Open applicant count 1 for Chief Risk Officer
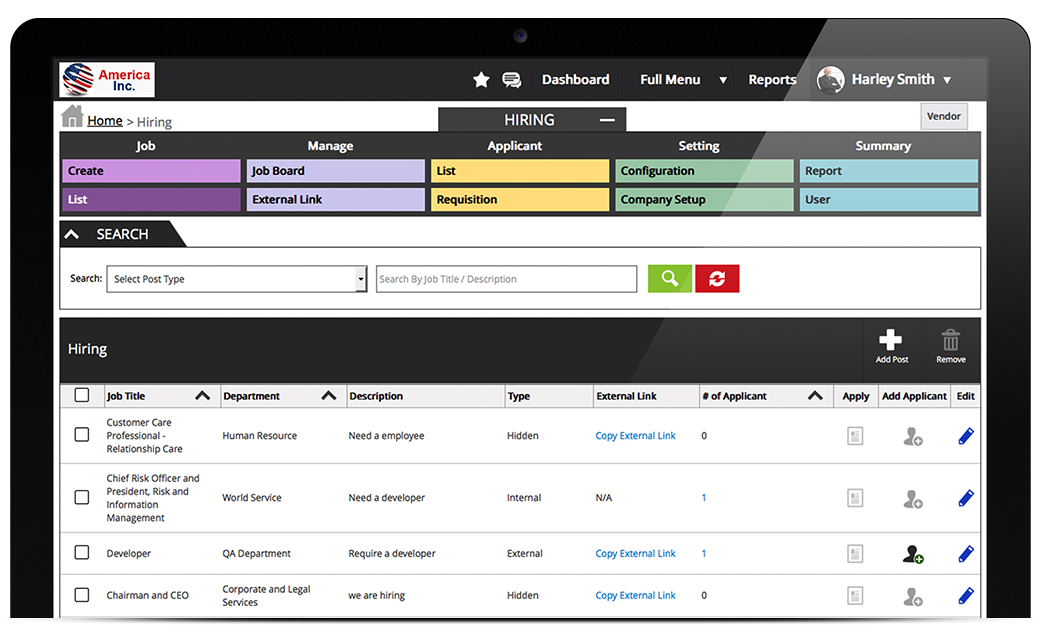Screen dimensions: 1042x634 point(704,498)
